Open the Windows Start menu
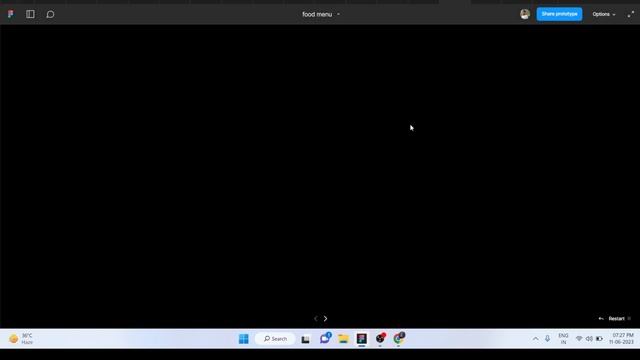 (244, 339)
